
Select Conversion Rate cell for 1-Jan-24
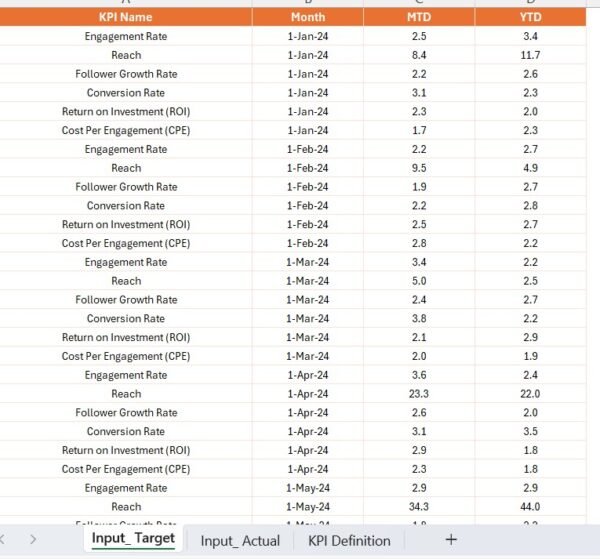click(x=126, y=93)
